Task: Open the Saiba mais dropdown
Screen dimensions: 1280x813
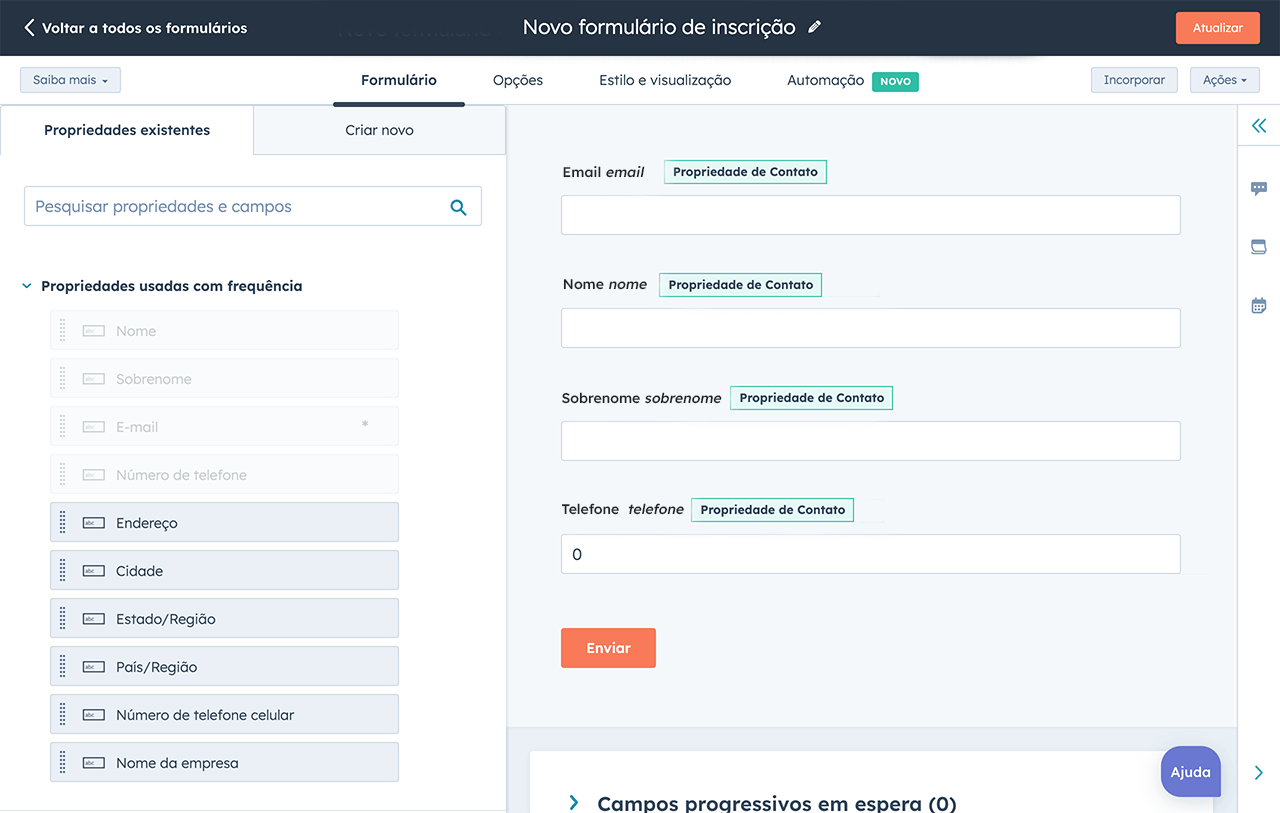Action: coord(70,80)
